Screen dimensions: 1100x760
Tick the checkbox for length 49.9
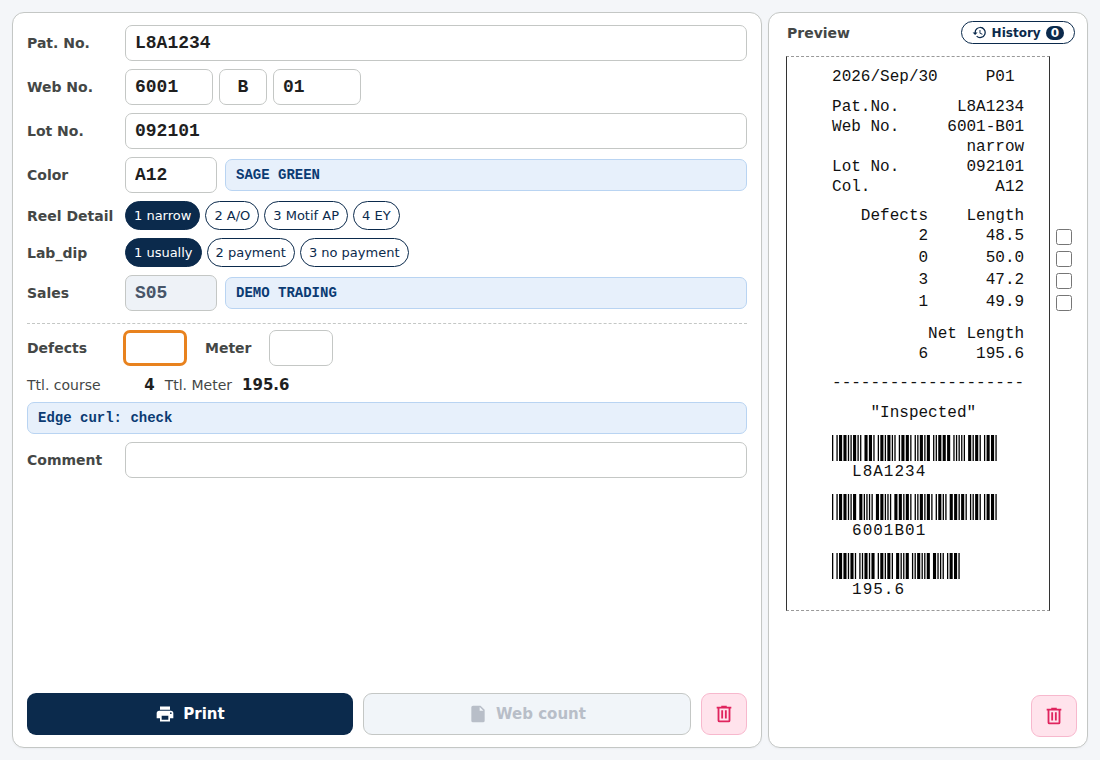coord(1064,303)
